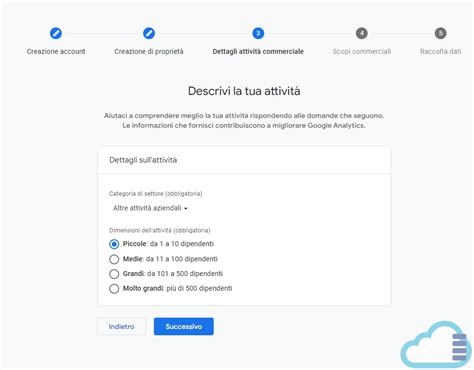Viewport: 474px width, 370px height.
Task: Select Piccole: da 1 a 10 dipendenti
Action: 114,244
